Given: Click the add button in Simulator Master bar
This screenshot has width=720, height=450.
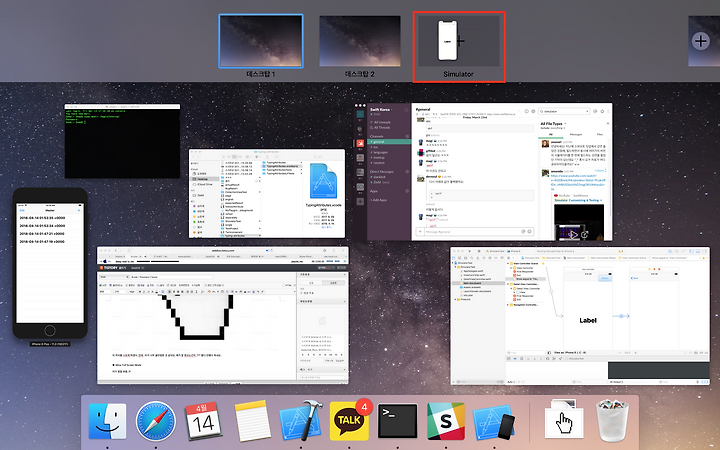Looking at the screenshot, I should point(79,210).
